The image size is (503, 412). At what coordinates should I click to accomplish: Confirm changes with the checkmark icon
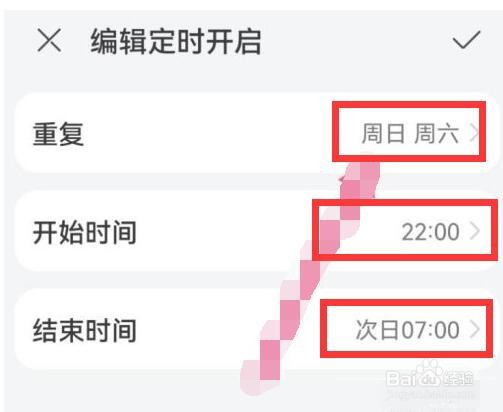[x=466, y=40]
